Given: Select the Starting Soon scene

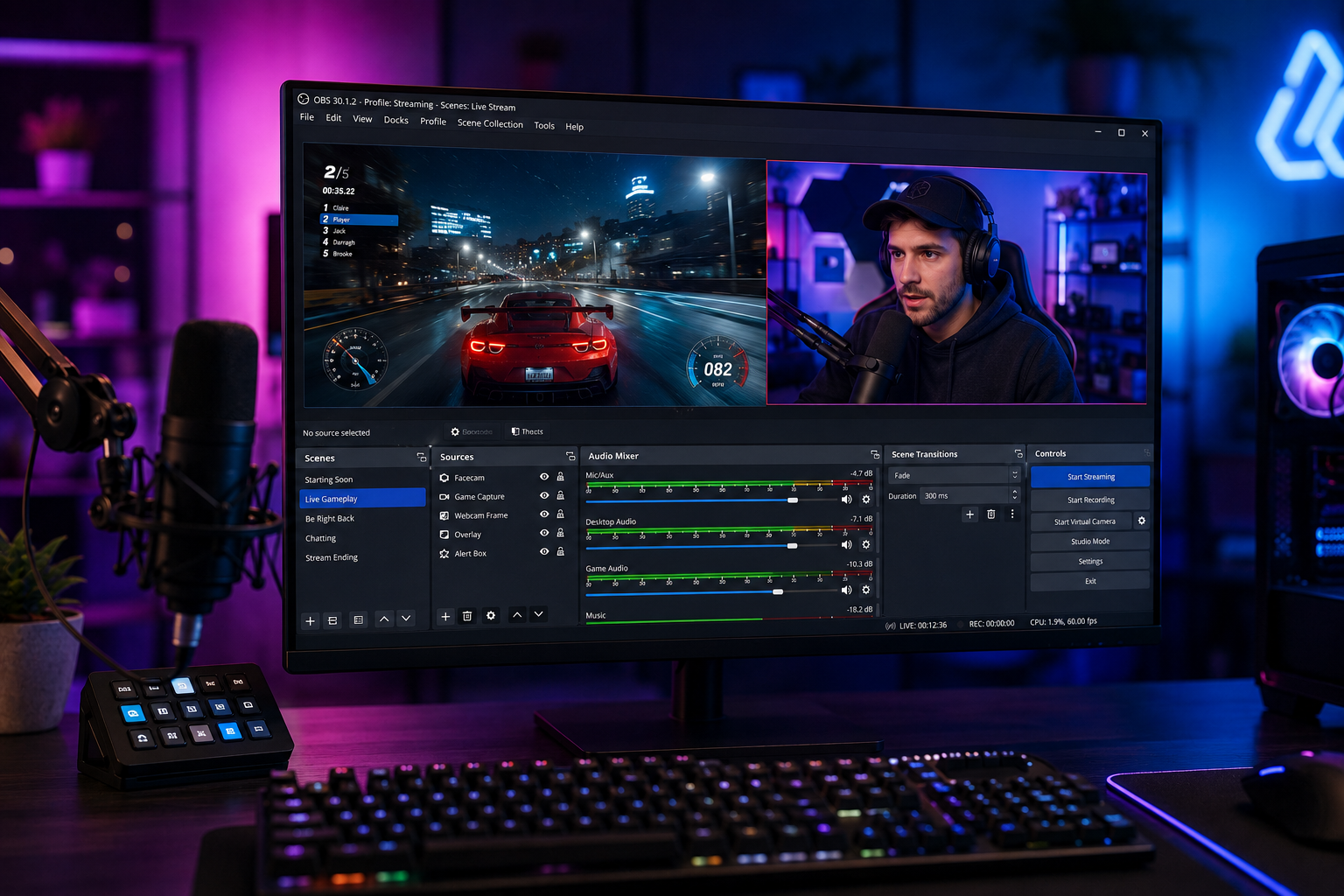Looking at the screenshot, I should 362,479.
